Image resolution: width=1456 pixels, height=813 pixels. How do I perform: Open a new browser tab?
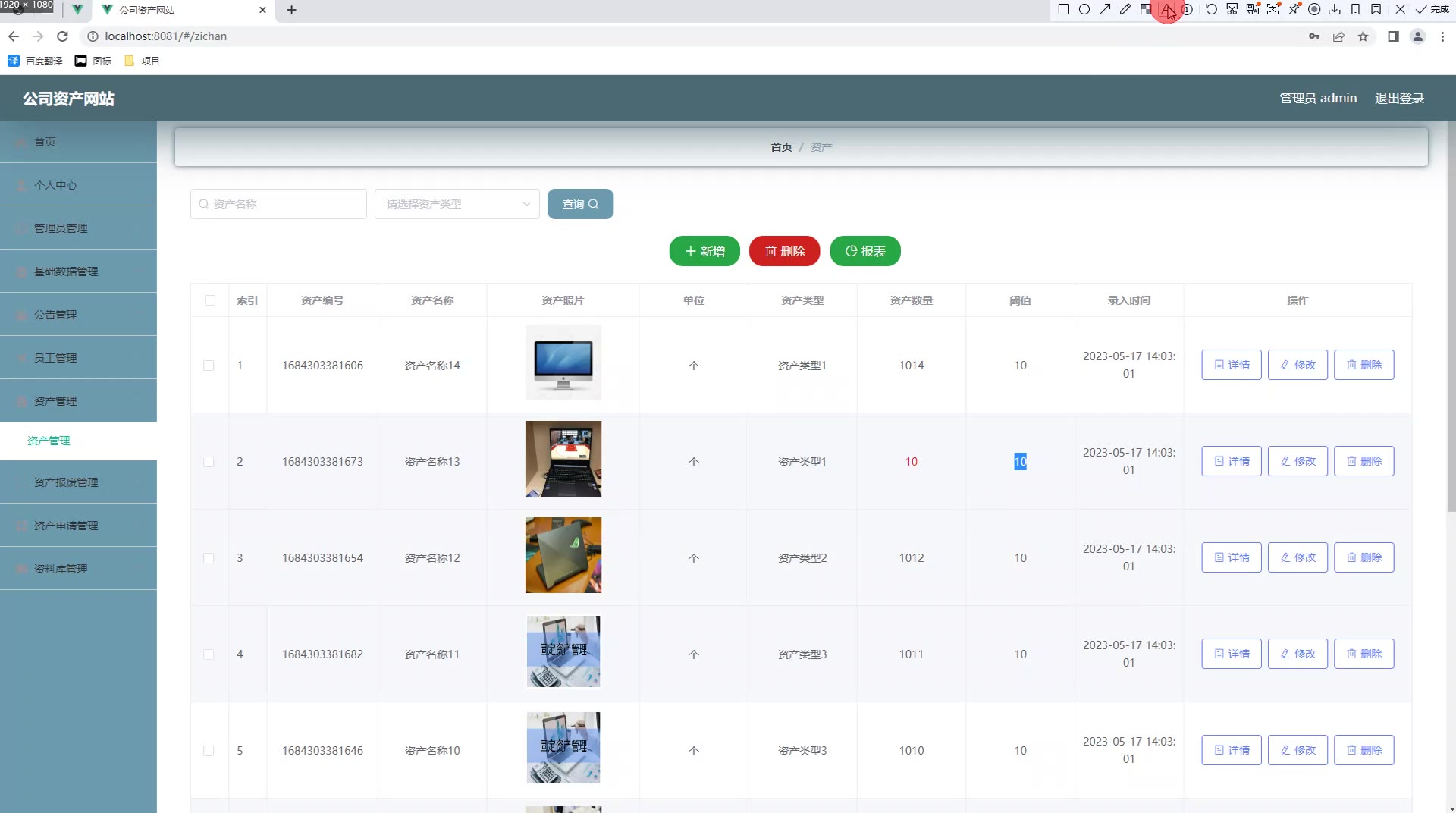[x=291, y=10]
